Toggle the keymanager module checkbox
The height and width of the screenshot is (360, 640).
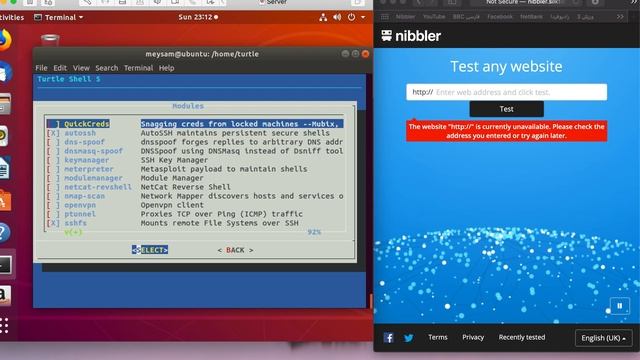(x=53, y=160)
